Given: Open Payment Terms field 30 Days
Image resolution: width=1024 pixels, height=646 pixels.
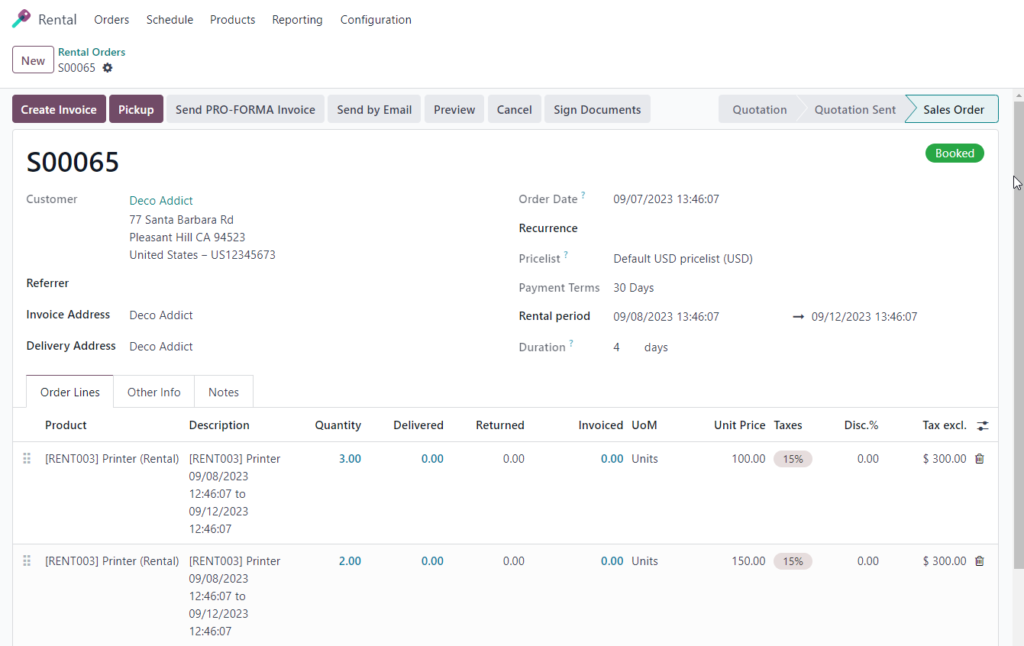Looking at the screenshot, I should point(633,287).
